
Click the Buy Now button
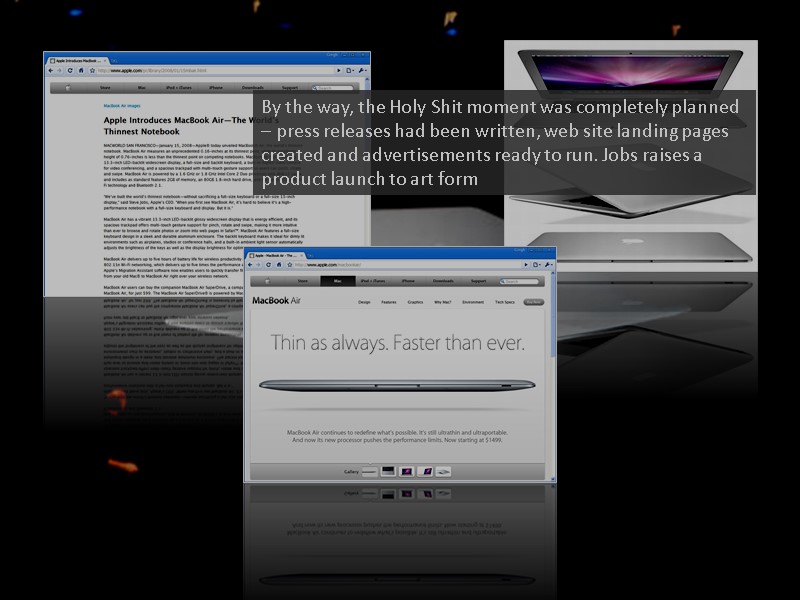click(534, 302)
